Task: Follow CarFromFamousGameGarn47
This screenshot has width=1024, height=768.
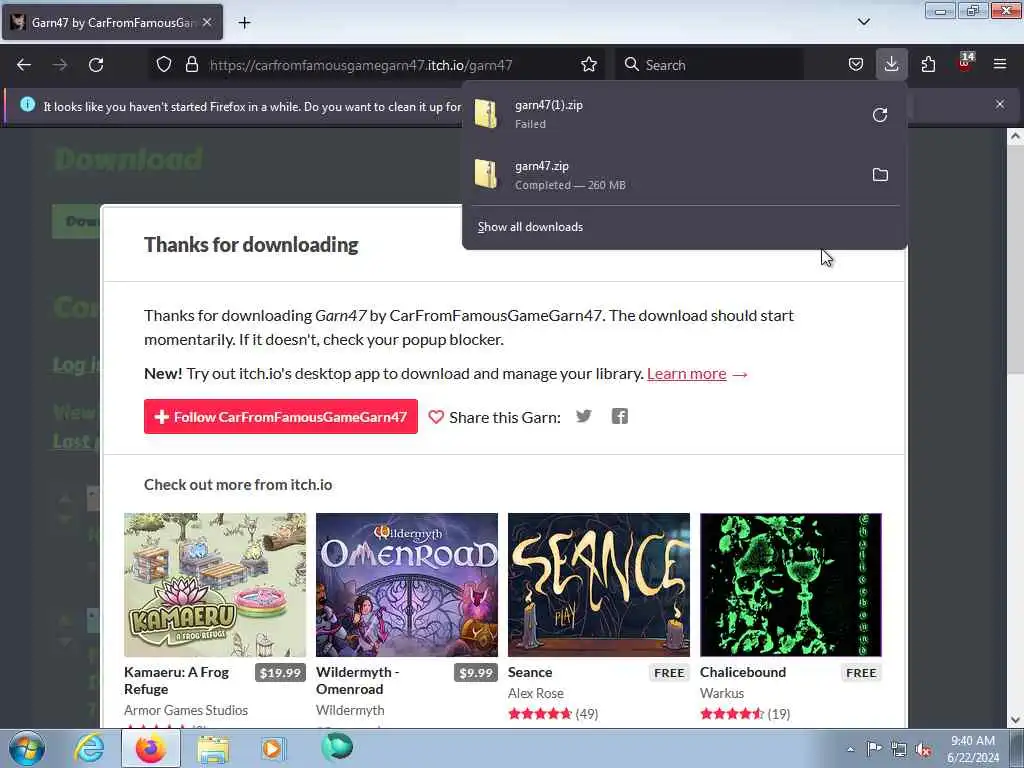Action: point(281,417)
